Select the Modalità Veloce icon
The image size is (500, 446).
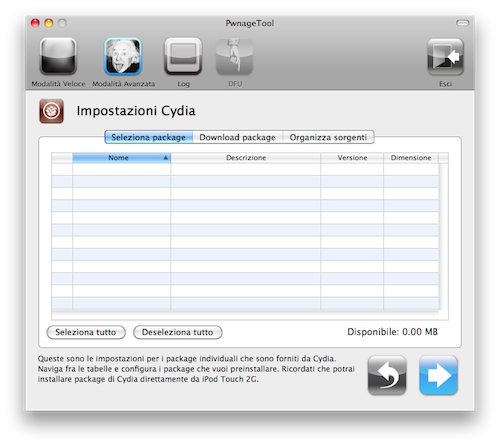(58, 57)
